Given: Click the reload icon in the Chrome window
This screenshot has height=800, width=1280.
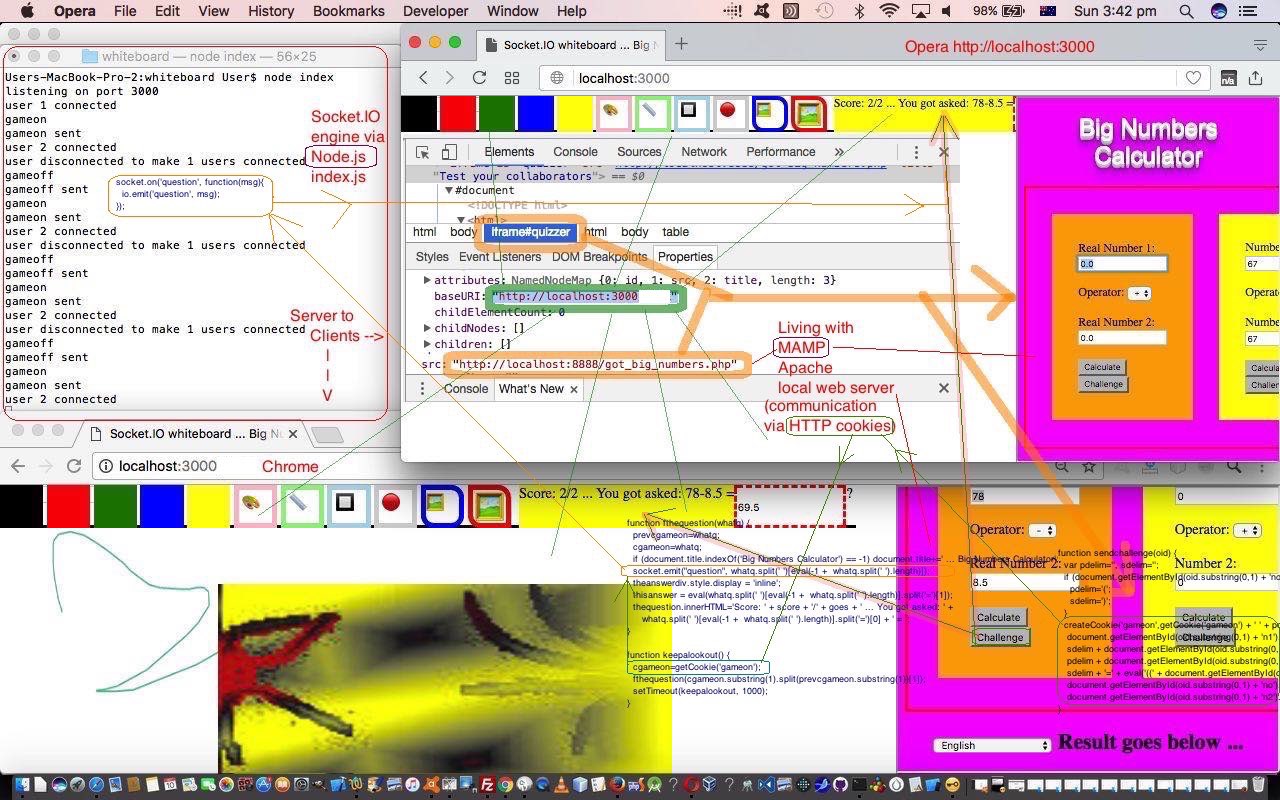Looking at the screenshot, I should [76, 466].
